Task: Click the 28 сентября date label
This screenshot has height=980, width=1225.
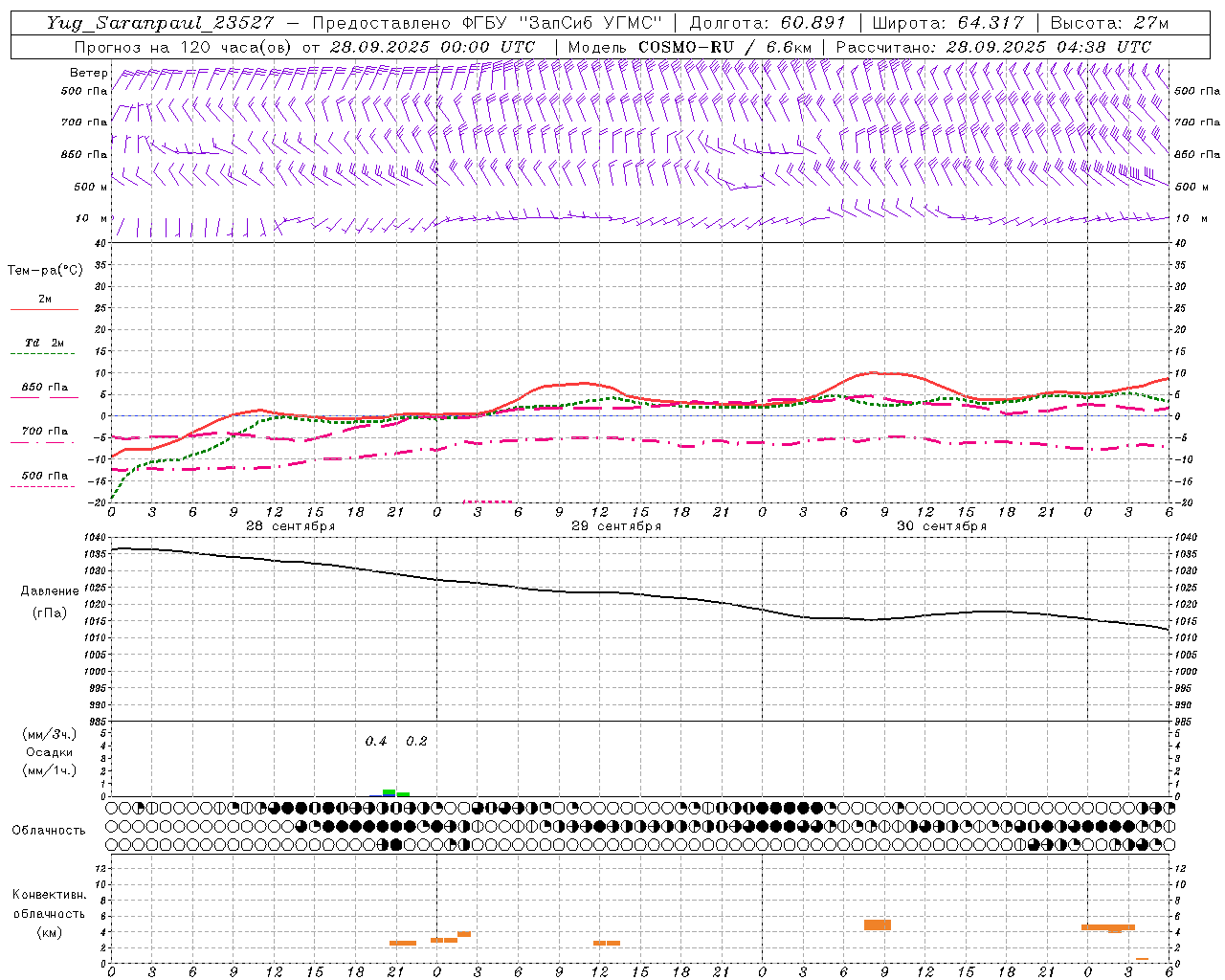Action: [290, 526]
